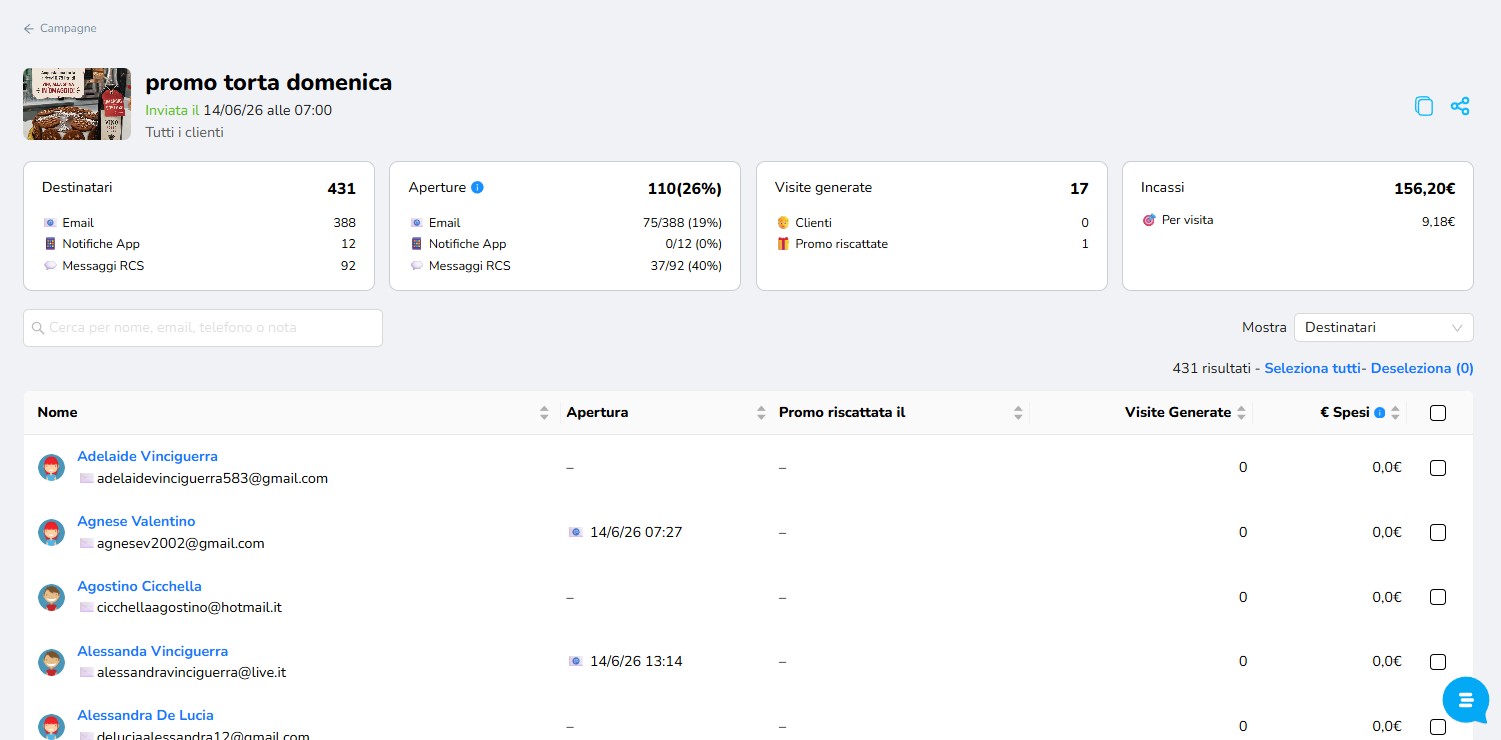This screenshot has width=1501, height=740.
Task: Click the '37/92 (40%)' RCS opens value
Action: (x=686, y=266)
